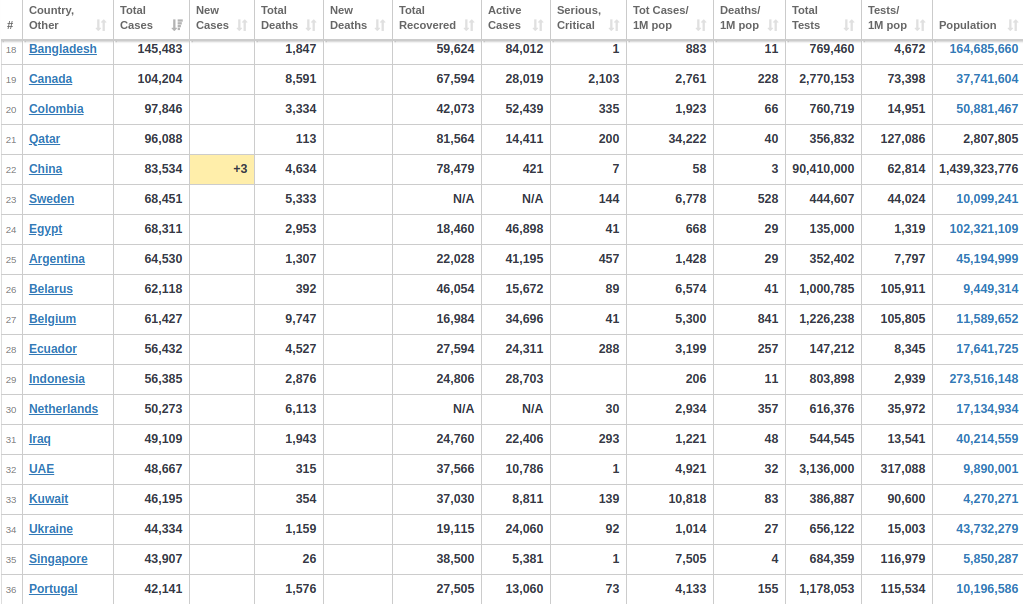
Task: Open the Sweden country link
Action: click(x=52, y=199)
